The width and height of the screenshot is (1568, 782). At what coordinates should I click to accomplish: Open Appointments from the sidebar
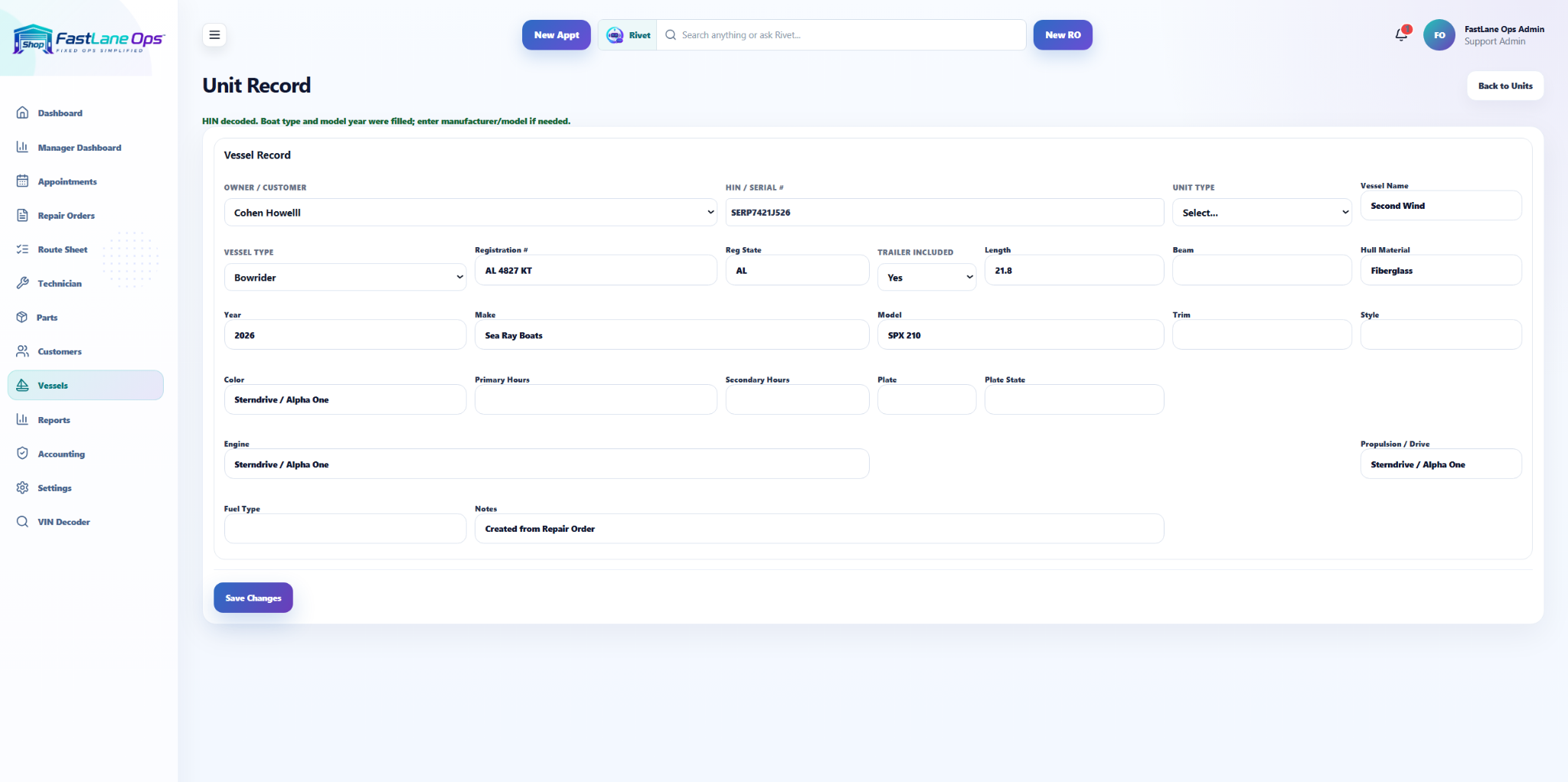pyautogui.click(x=86, y=181)
